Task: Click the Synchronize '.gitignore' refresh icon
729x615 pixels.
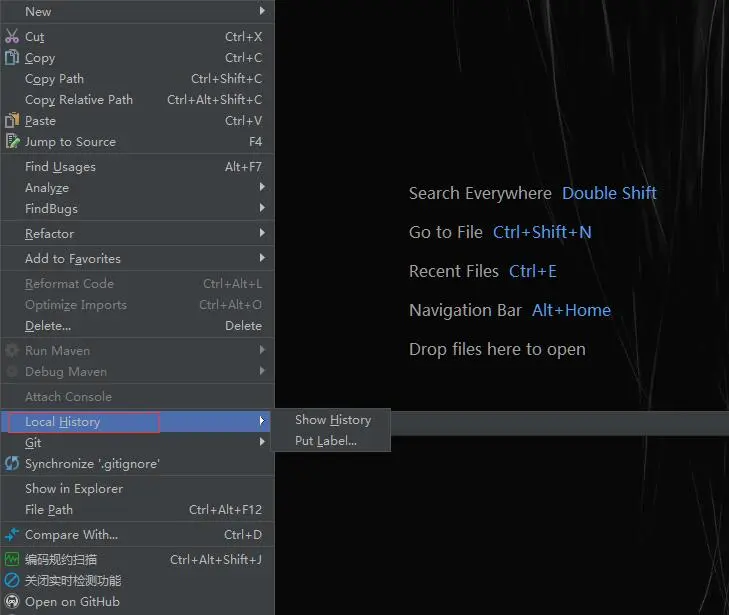Action: pos(12,464)
